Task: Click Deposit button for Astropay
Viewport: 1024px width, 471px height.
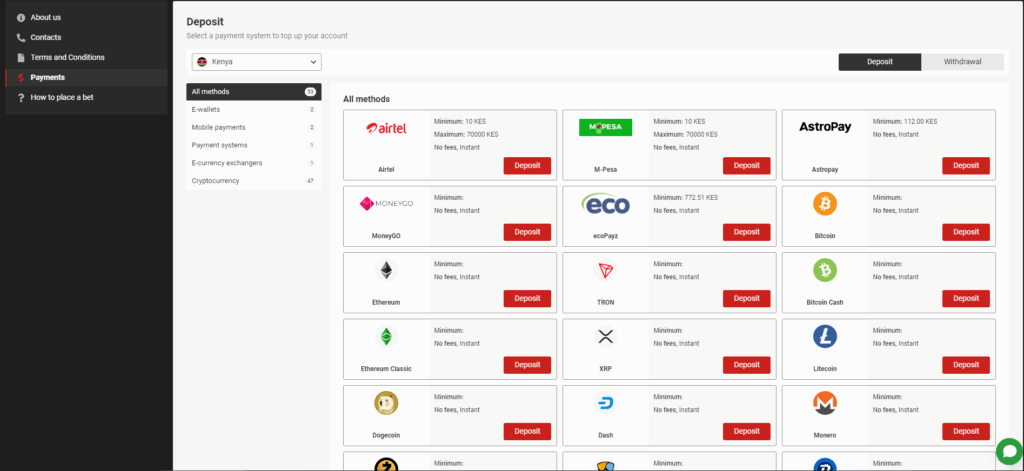Action: 966,166
